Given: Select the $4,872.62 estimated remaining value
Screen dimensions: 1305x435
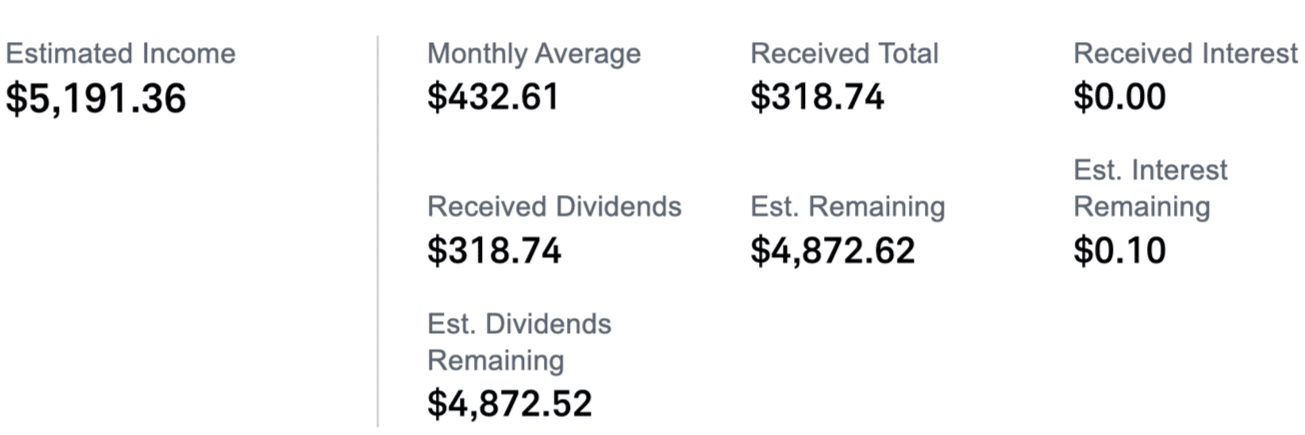Looking at the screenshot, I should point(833,251).
